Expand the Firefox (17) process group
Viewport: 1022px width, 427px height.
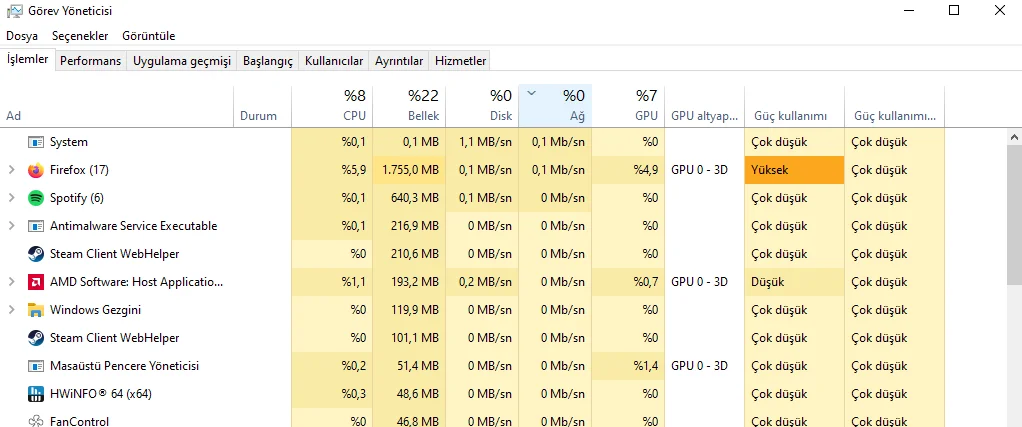(x=11, y=170)
